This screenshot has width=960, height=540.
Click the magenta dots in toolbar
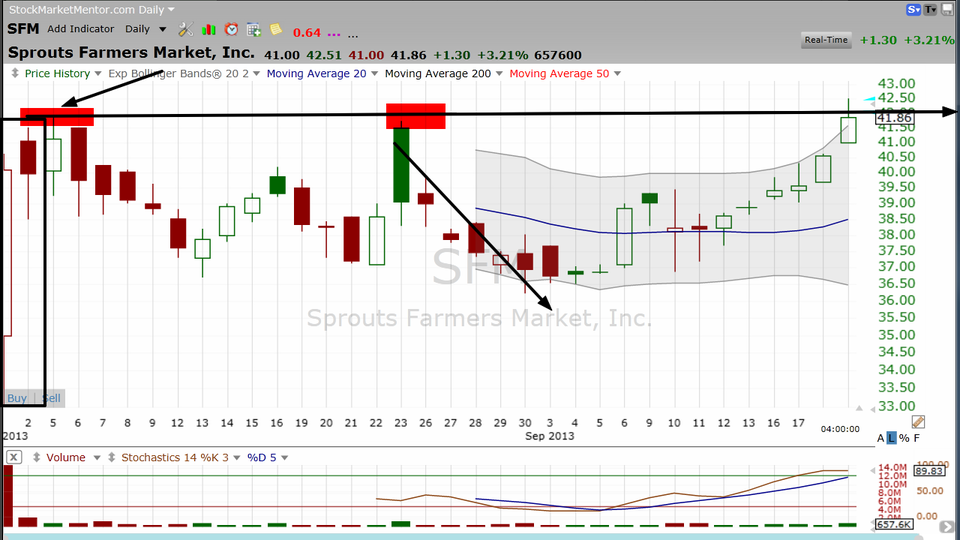click(x=334, y=35)
